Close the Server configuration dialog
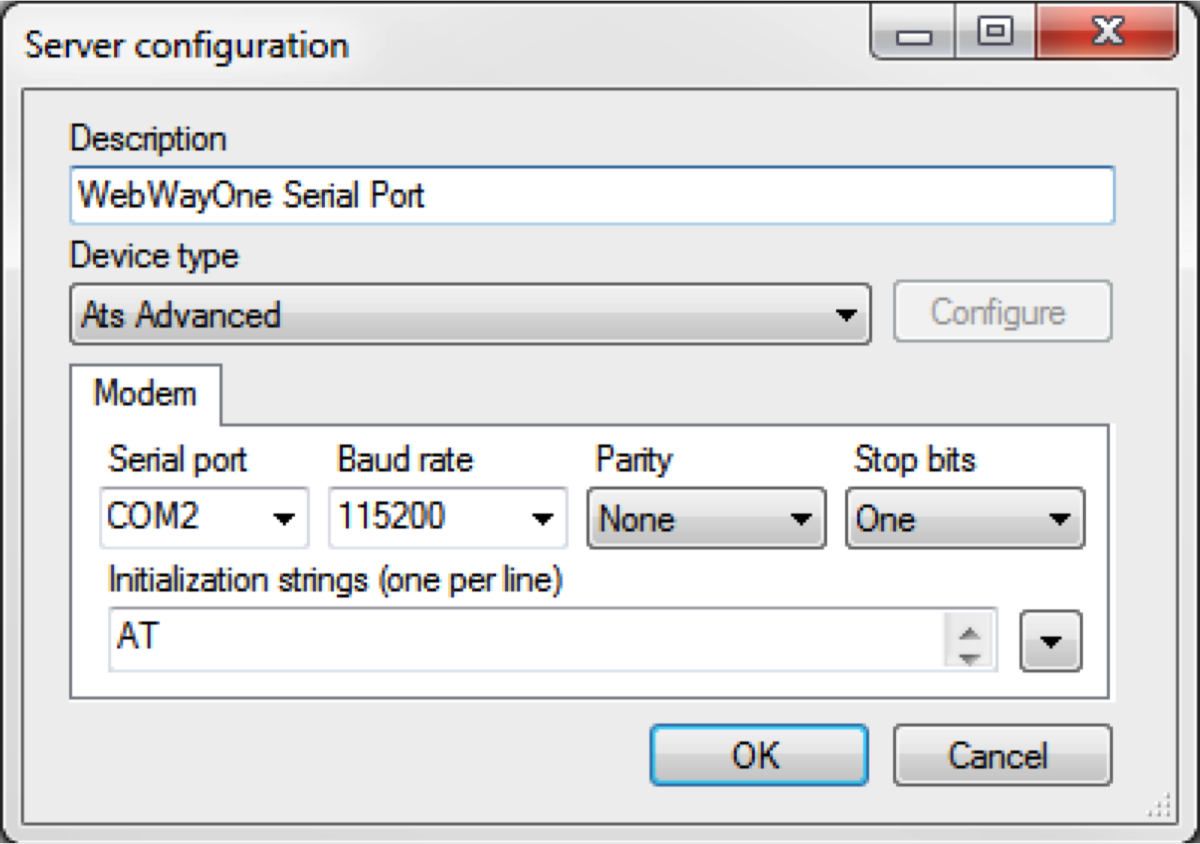The image size is (1200, 844). point(1106,35)
